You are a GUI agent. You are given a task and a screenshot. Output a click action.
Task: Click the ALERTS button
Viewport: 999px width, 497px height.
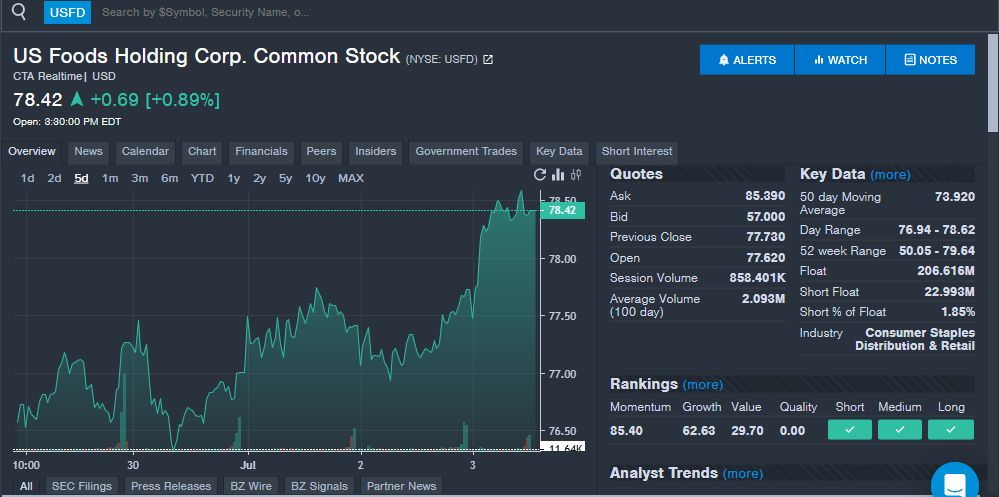[747, 60]
